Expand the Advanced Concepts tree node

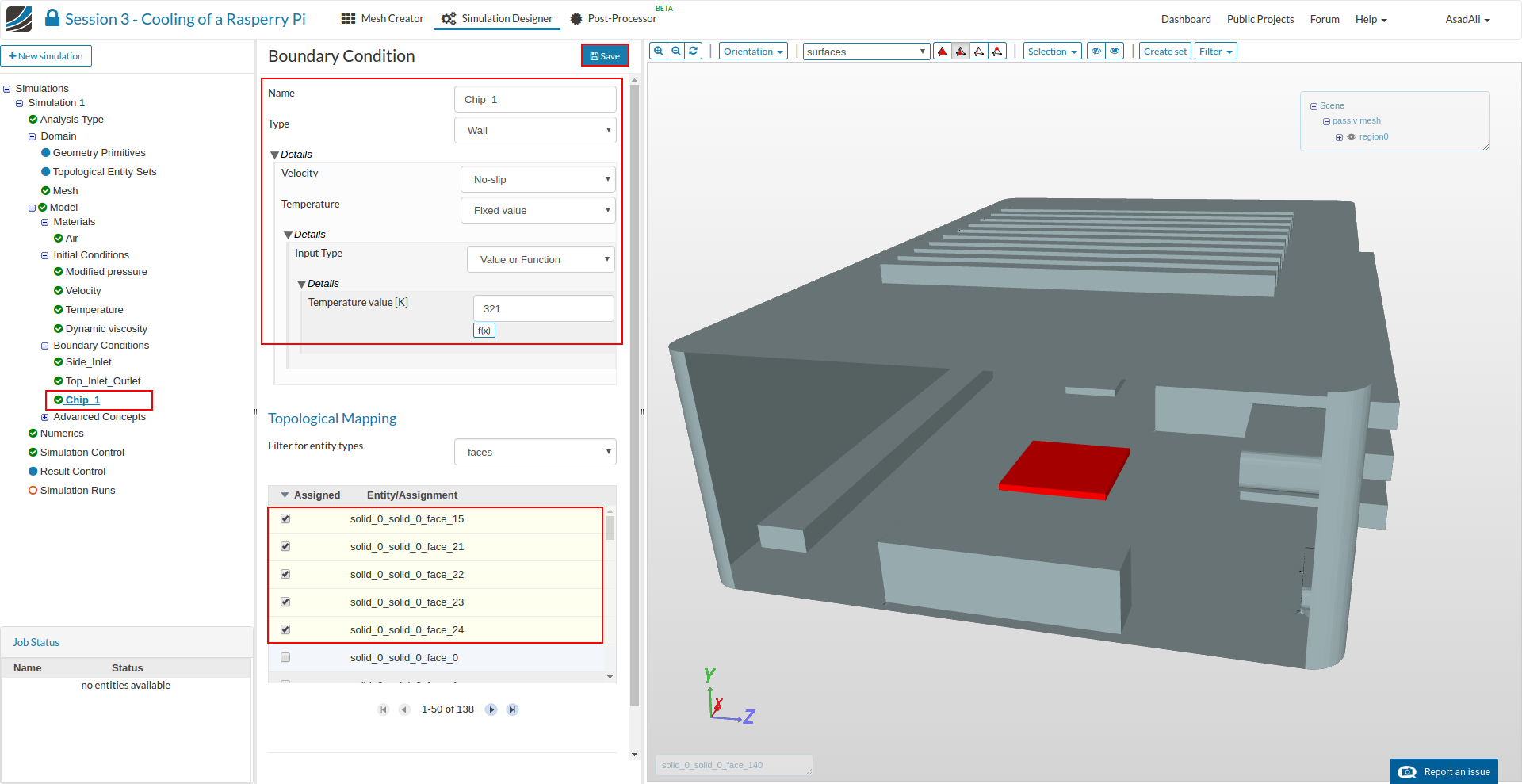(x=45, y=417)
